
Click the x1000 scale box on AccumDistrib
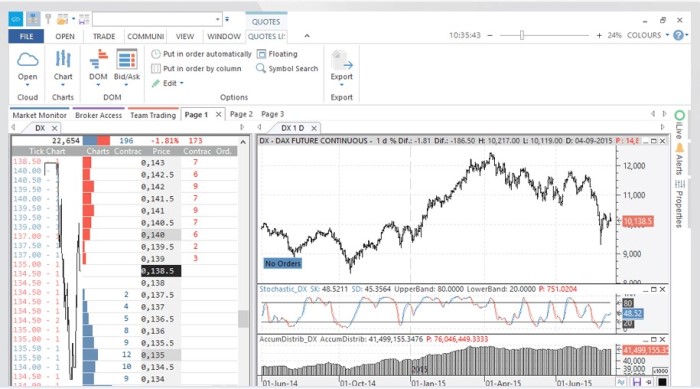click(661, 371)
